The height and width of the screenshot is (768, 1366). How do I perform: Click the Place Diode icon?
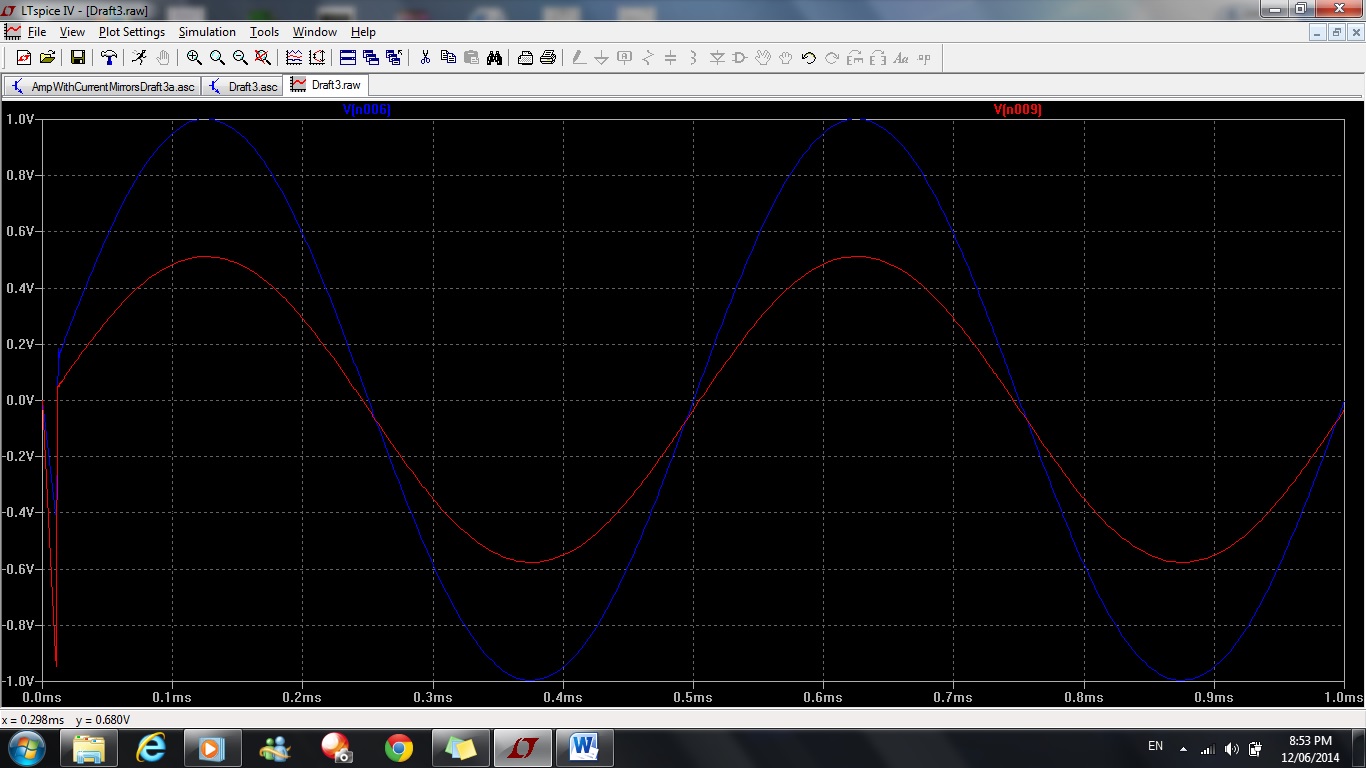coord(717,58)
